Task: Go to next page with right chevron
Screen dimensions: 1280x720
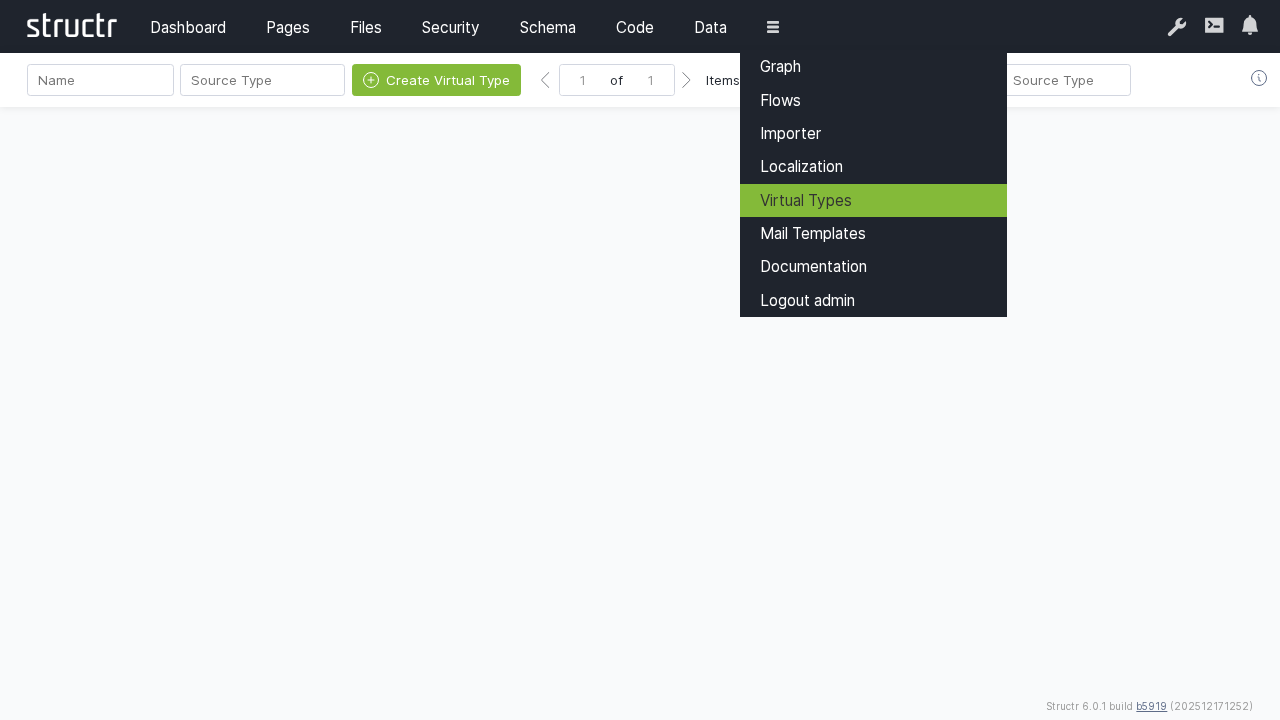Action: pyautogui.click(x=687, y=80)
